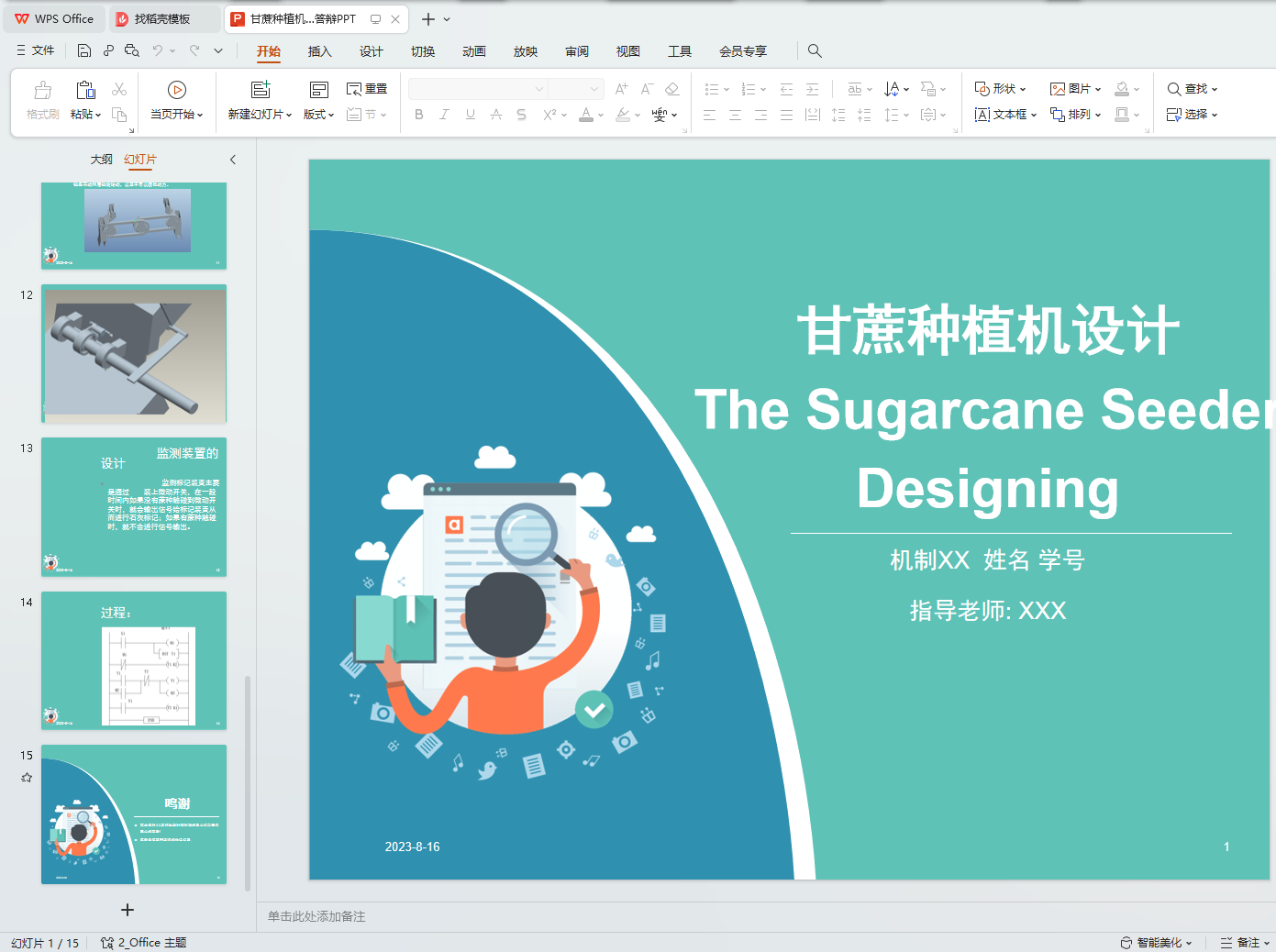Toggle bold formatting

[x=419, y=115]
